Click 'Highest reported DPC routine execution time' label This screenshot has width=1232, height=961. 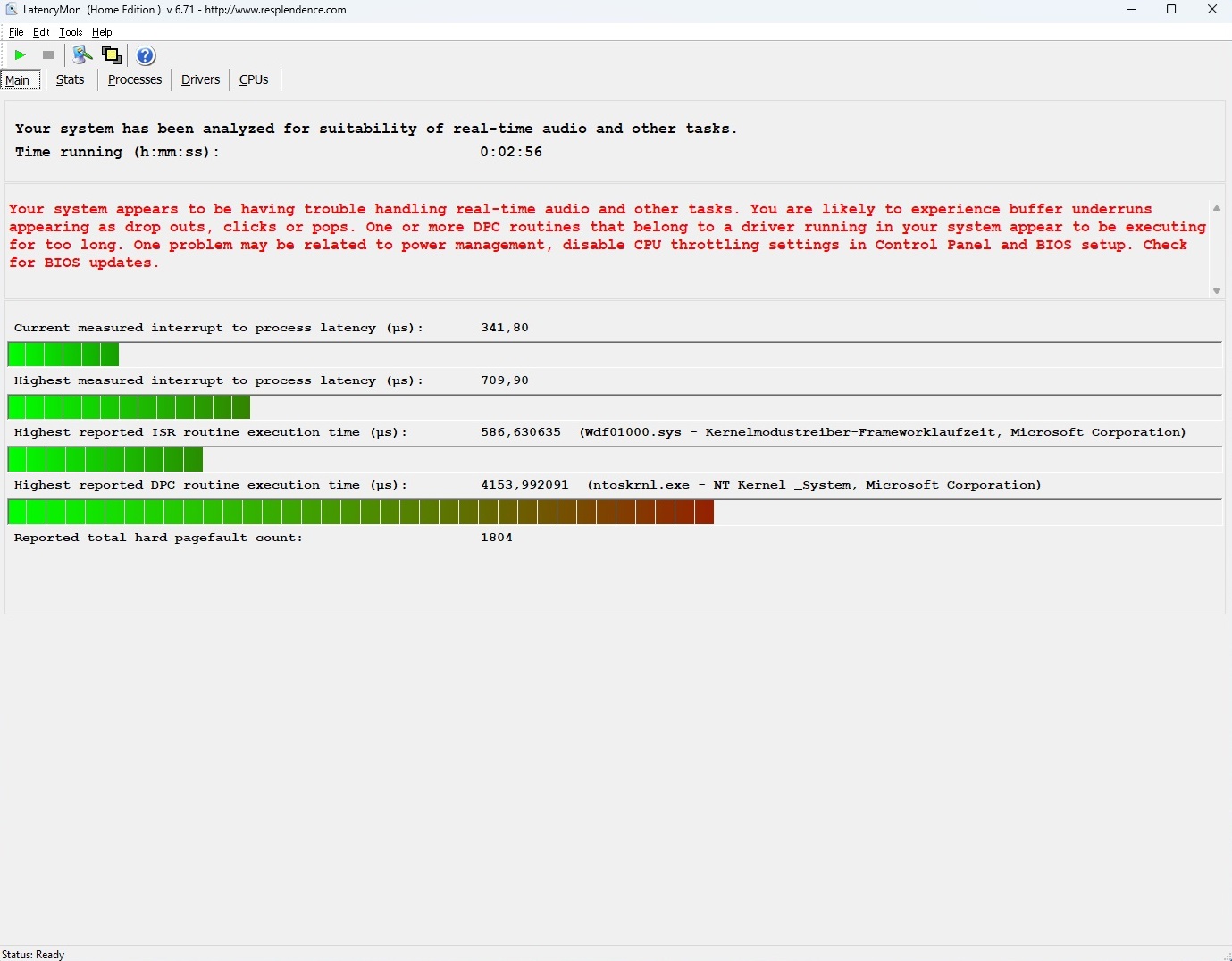pyautogui.click(x=211, y=485)
